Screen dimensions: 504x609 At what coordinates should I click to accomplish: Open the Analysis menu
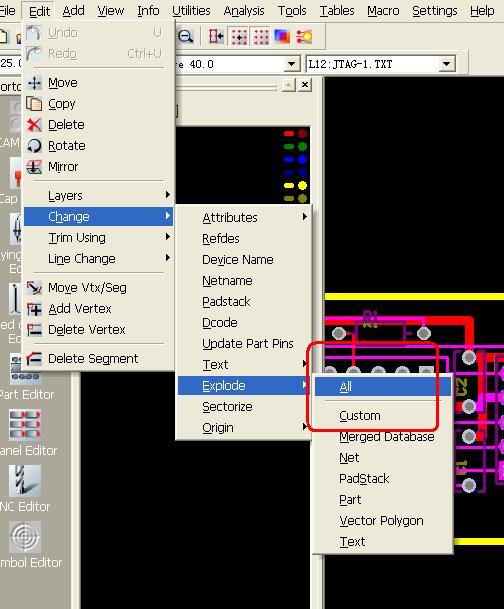(244, 11)
